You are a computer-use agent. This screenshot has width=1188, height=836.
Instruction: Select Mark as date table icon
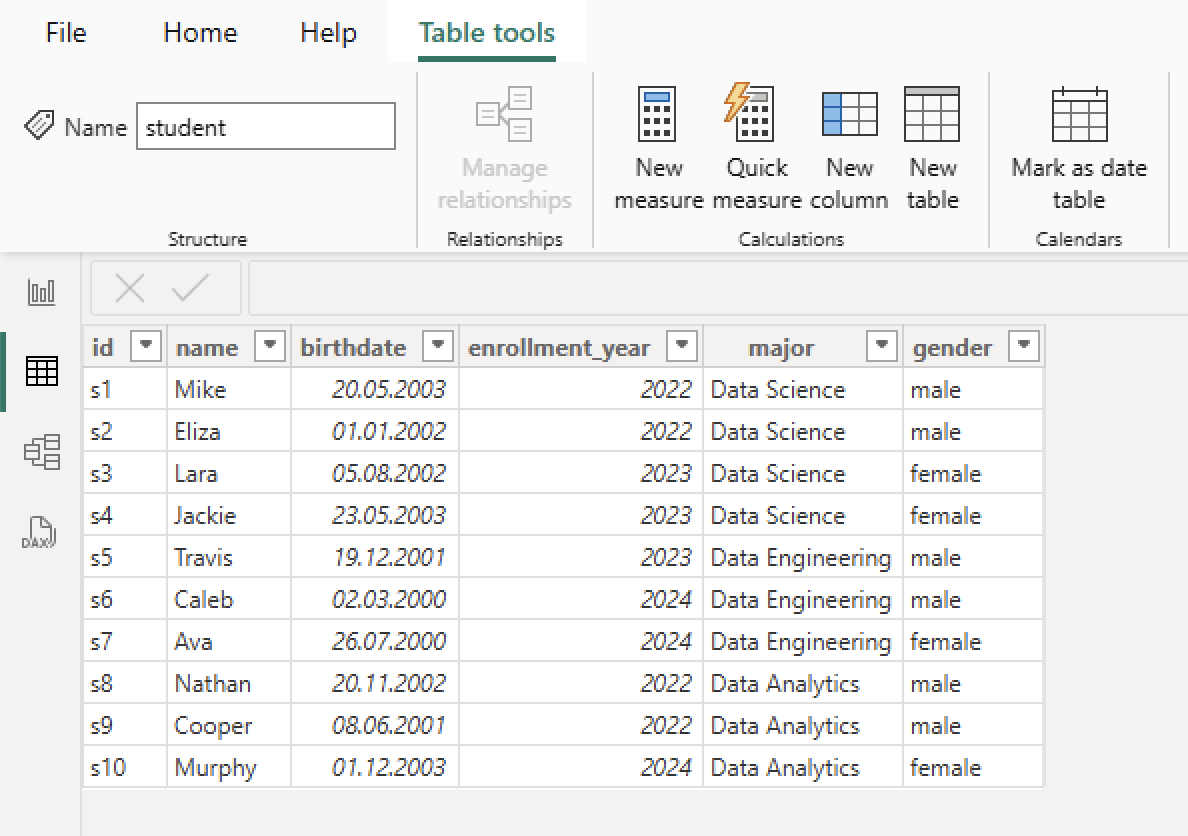click(1079, 114)
